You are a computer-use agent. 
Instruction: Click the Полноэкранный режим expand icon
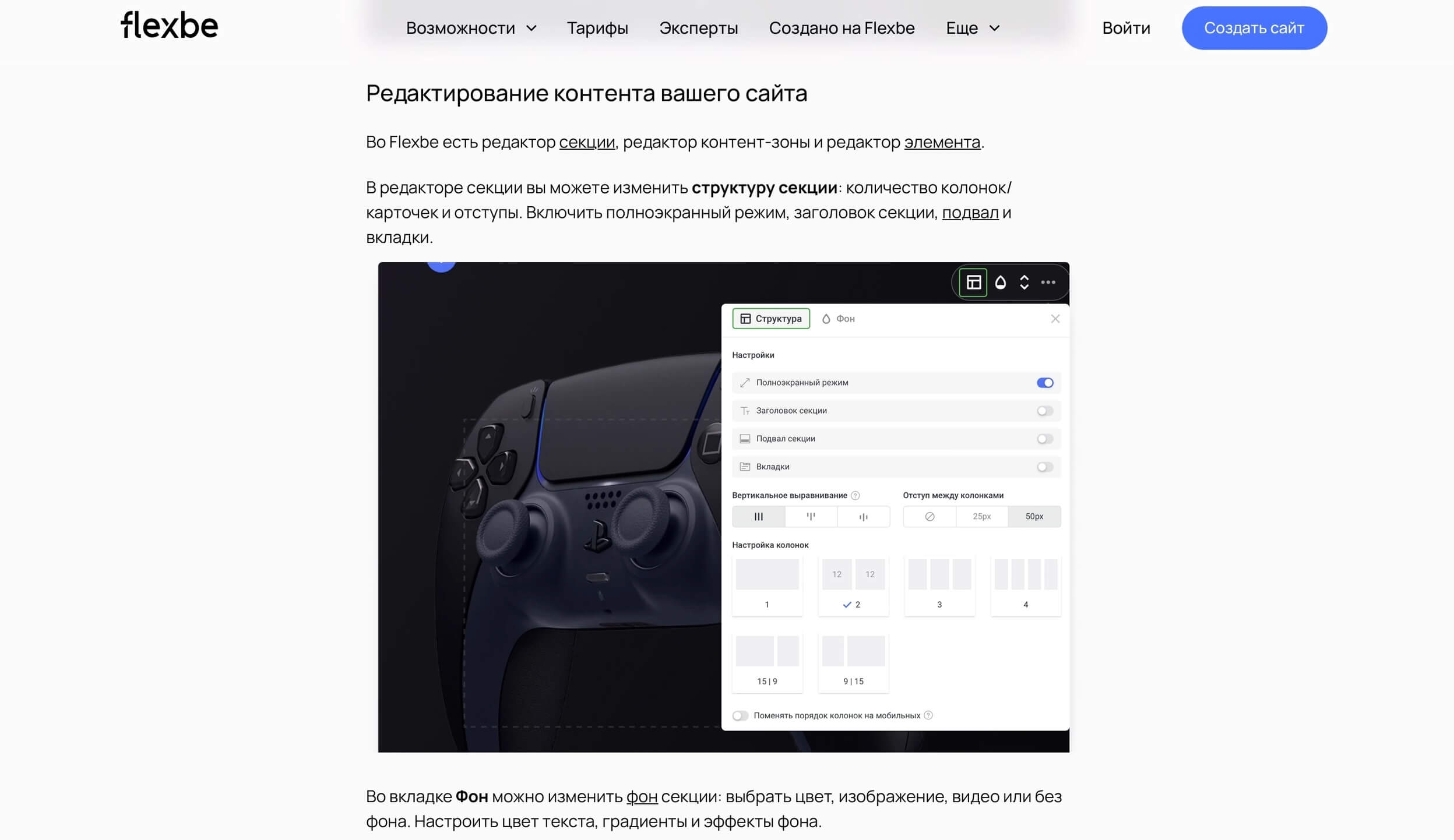(745, 383)
